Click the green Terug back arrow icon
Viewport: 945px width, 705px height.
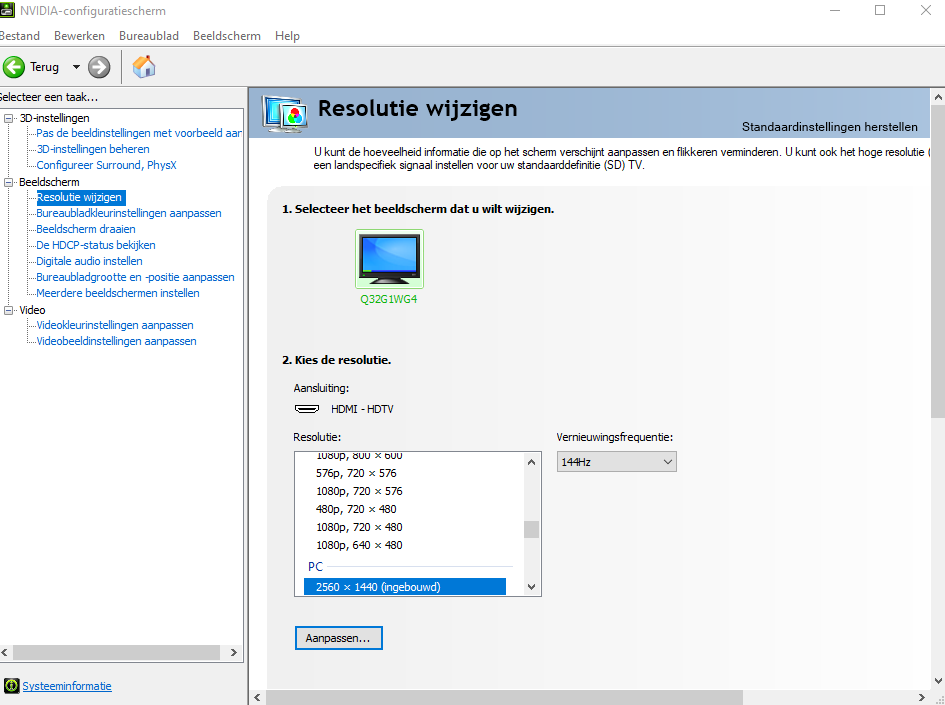tap(14, 67)
